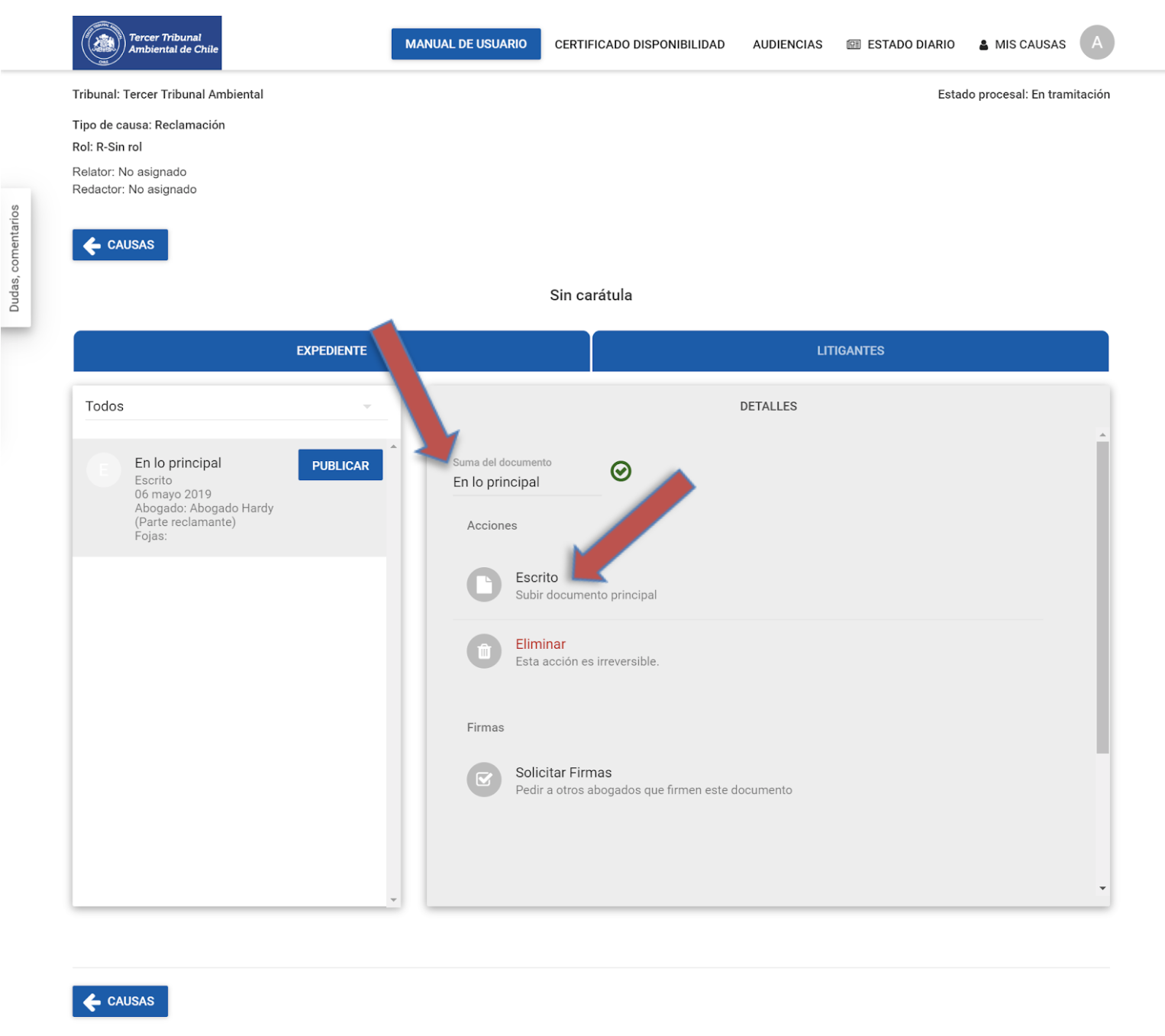Edit the Suma del documento field
This screenshot has height=1036, width=1165.
click(526, 482)
